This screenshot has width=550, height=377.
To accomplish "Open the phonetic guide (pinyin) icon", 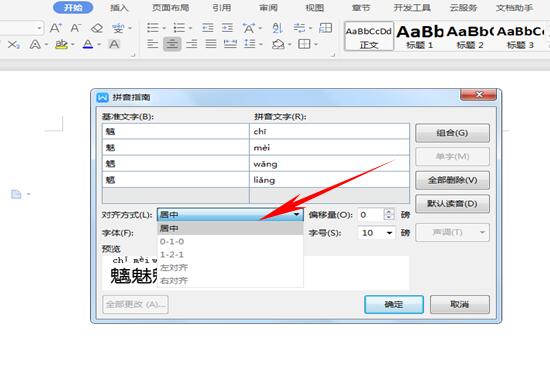I will tap(118, 28).
